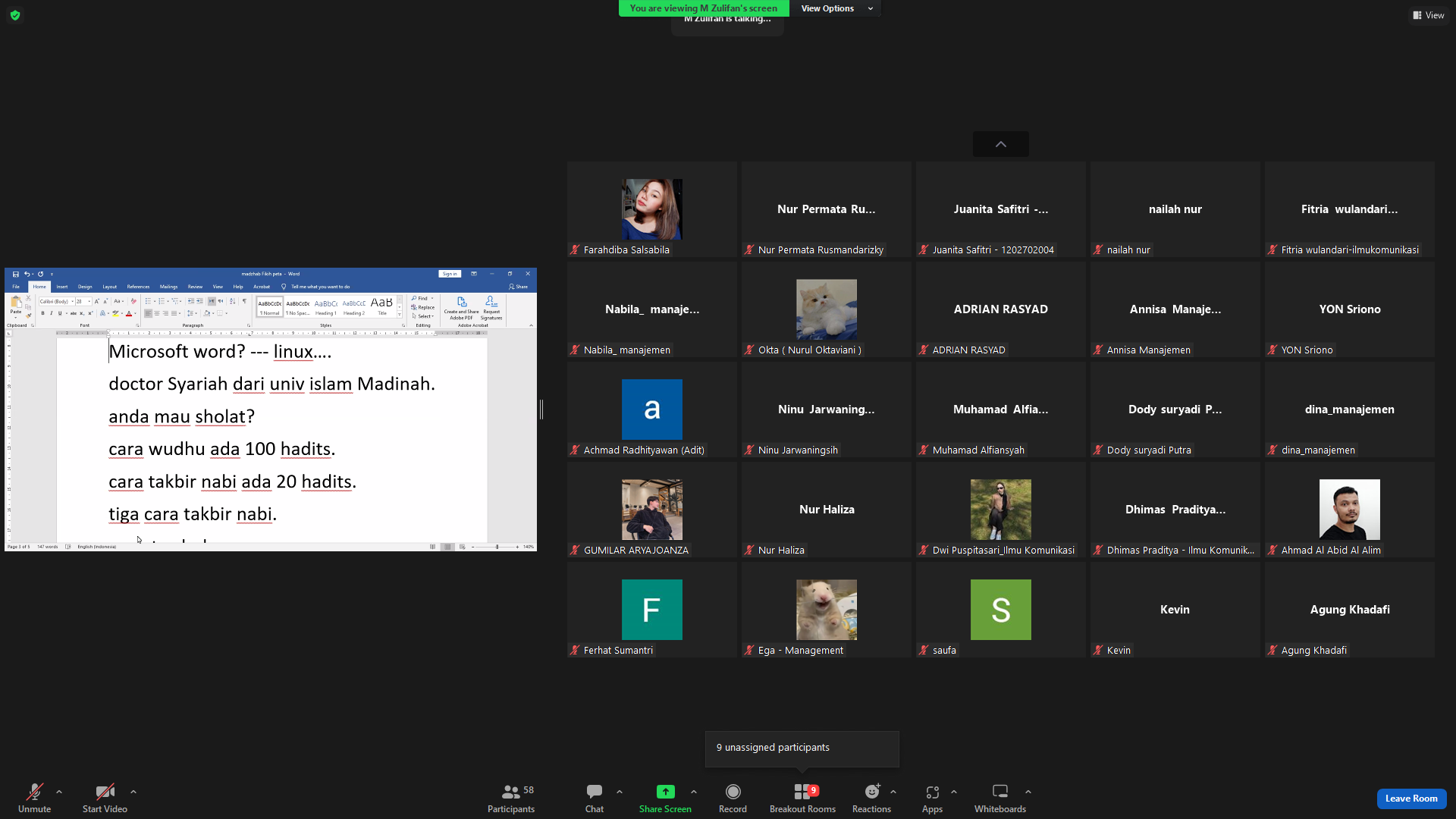This screenshot has height=819, width=1456.
Task: Expand the Reactions options arrow
Action: 893,792
